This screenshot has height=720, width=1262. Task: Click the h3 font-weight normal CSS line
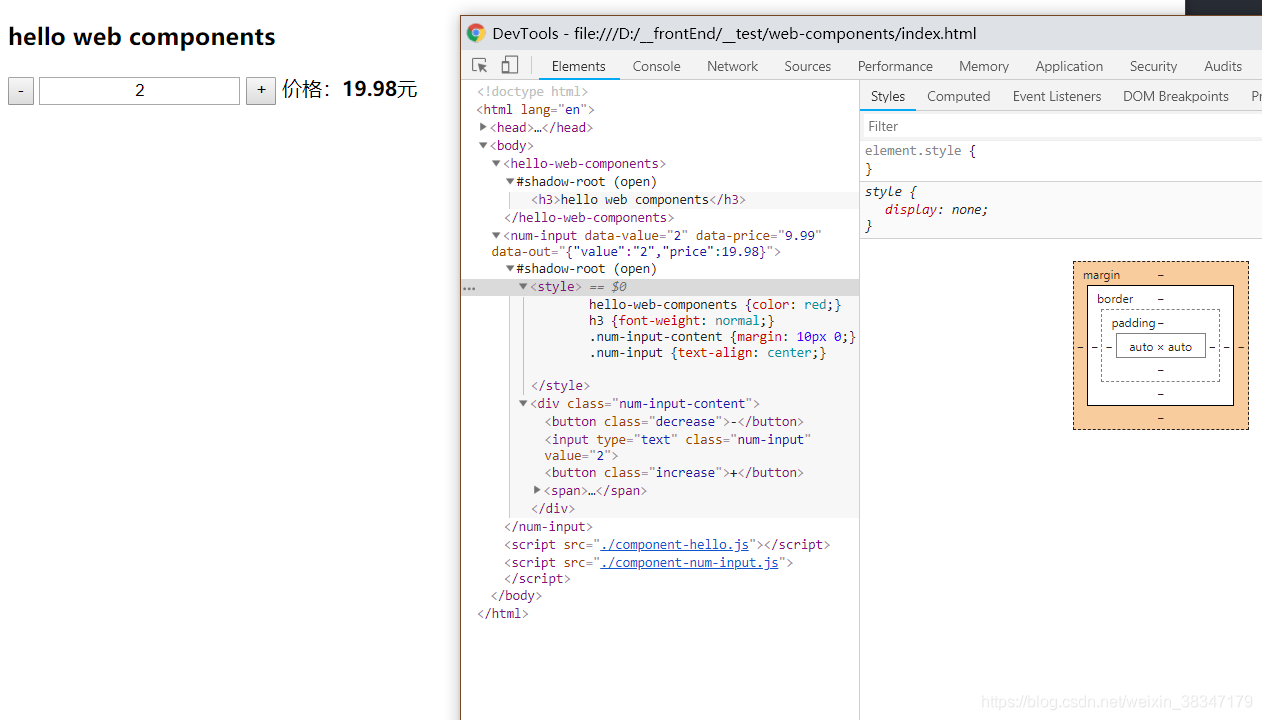[x=682, y=321]
